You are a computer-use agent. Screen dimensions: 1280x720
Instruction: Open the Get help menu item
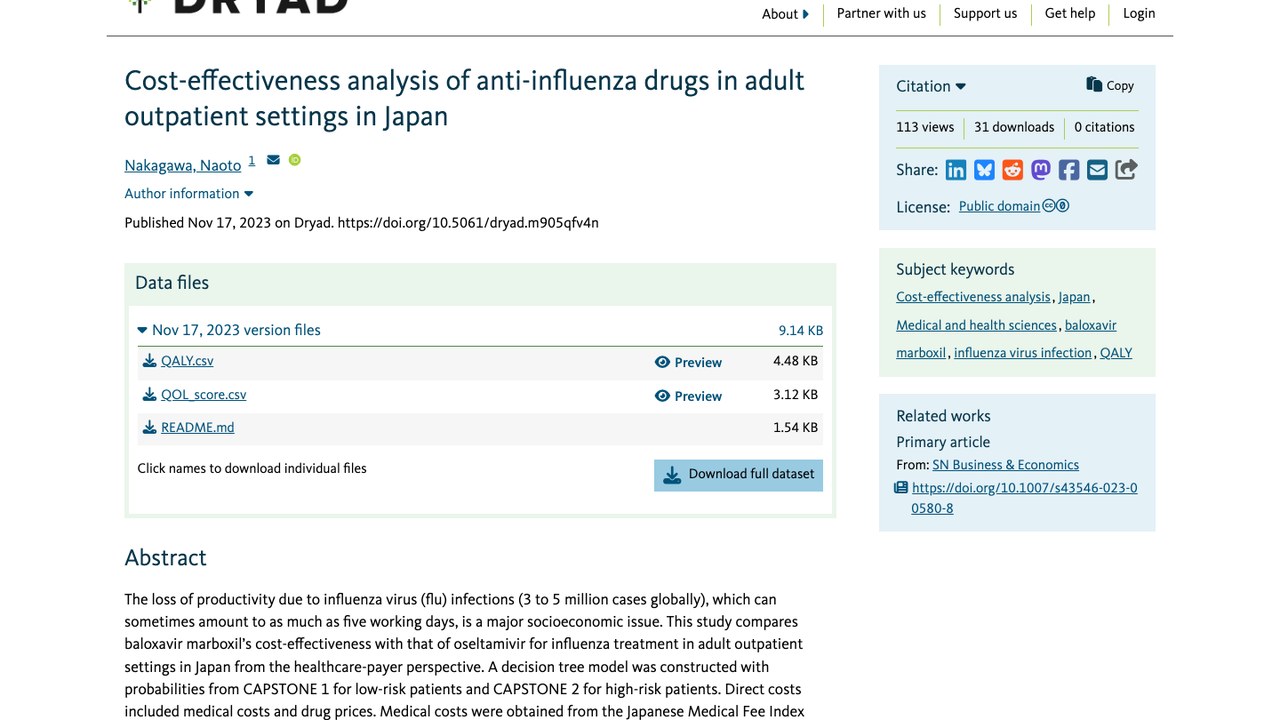[x=1070, y=13]
